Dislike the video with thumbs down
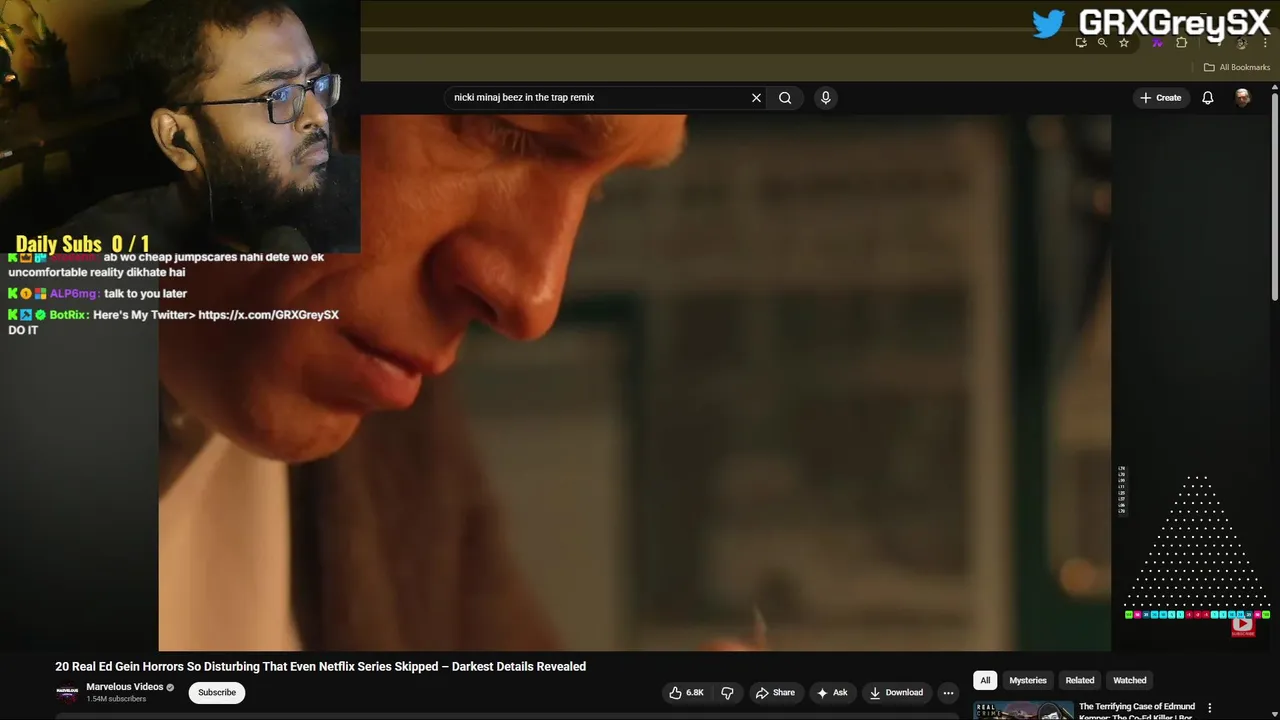The height and width of the screenshot is (720, 1280). [727, 693]
